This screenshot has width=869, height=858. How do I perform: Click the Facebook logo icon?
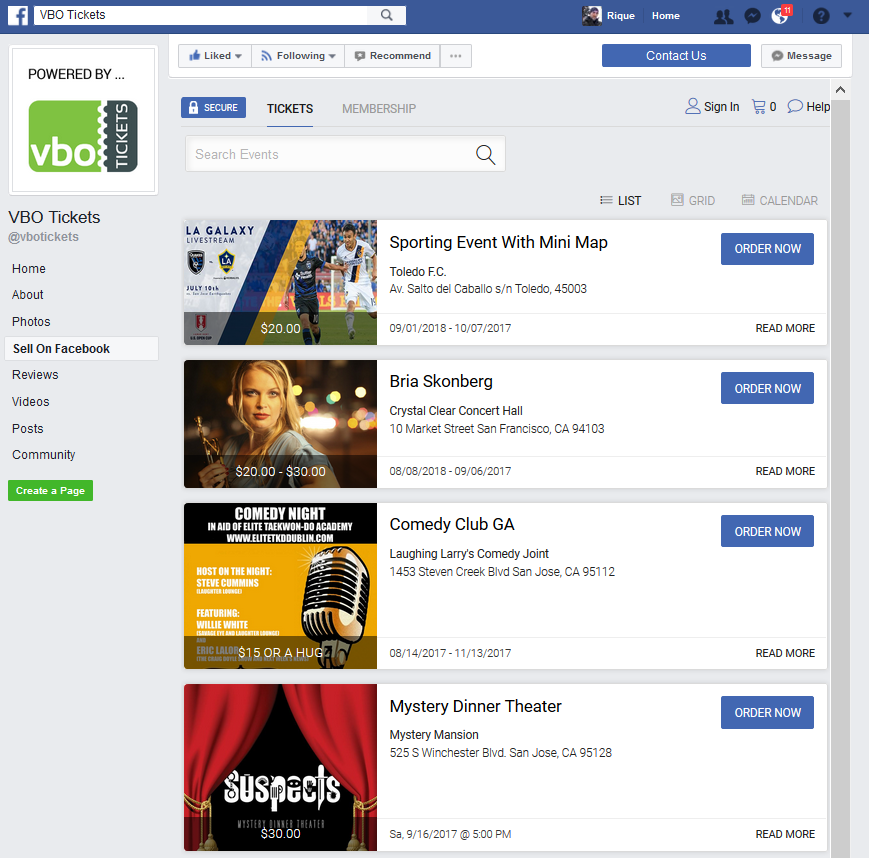(18, 15)
